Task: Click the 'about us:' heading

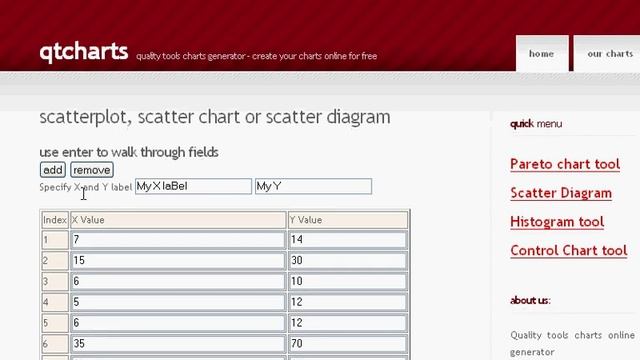Action: (x=530, y=300)
